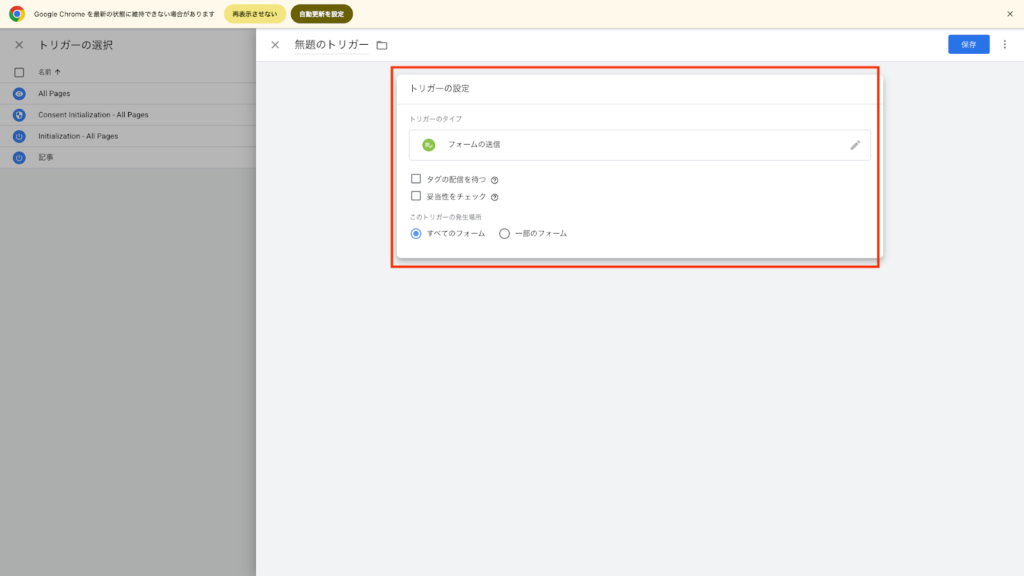Click 自動更新を設定 in Chrome banner
Image resolution: width=1024 pixels, height=576 pixels.
coord(322,14)
